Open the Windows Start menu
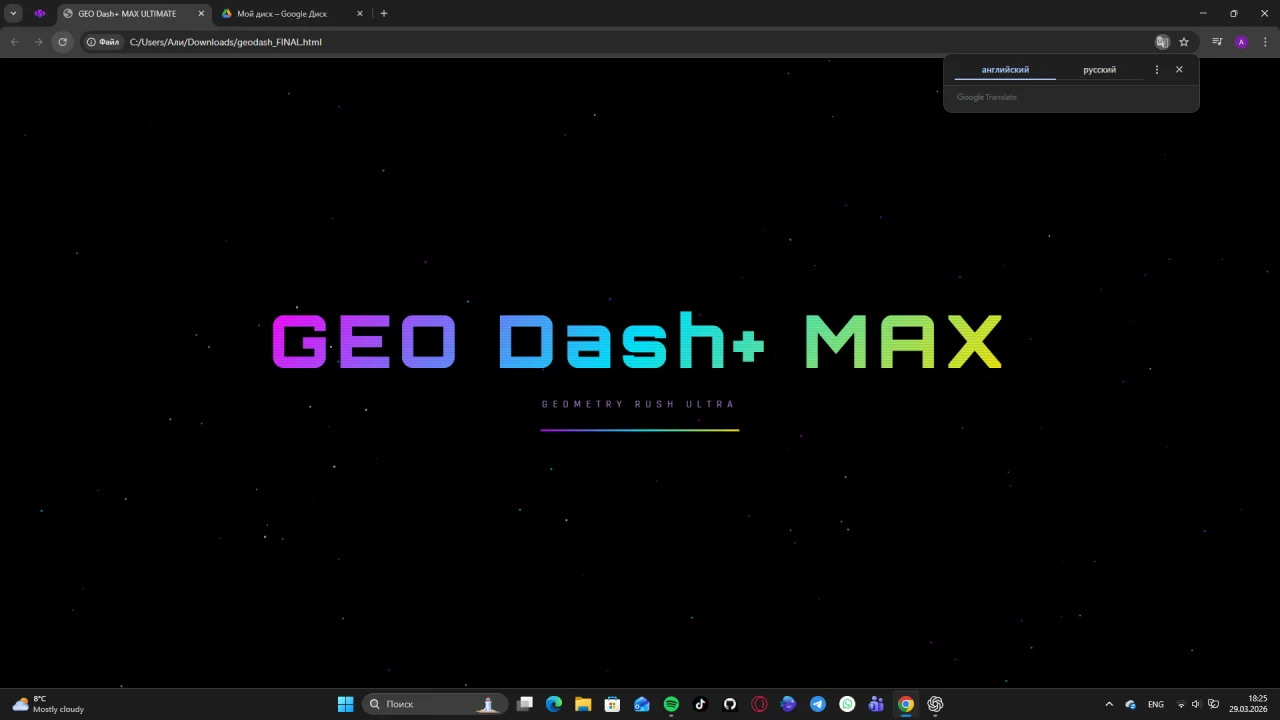The height and width of the screenshot is (720, 1280). [x=345, y=704]
